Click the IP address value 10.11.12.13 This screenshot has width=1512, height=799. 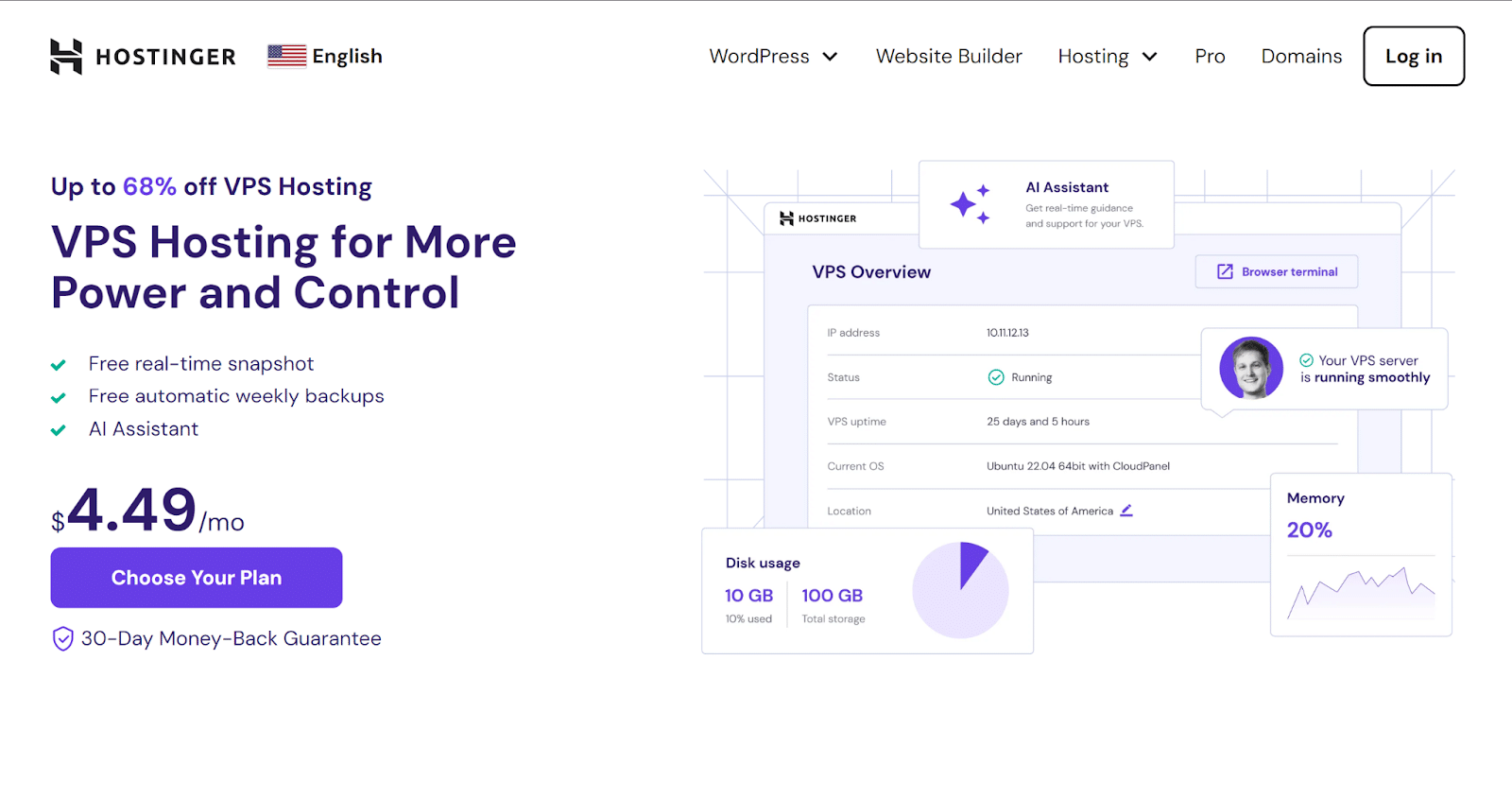[x=1007, y=333]
